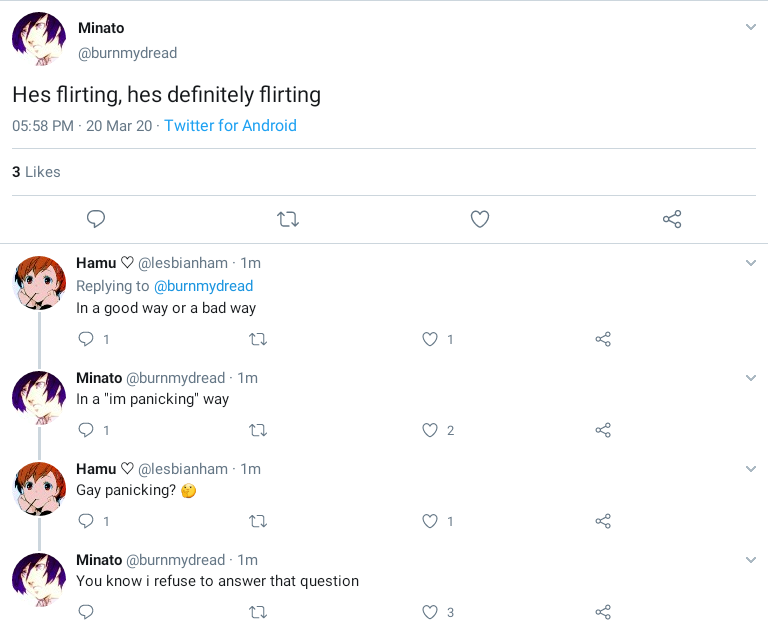
Task: Reply to the main tweet by Minato
Action: pyautogui.click(x=96, y=219)
